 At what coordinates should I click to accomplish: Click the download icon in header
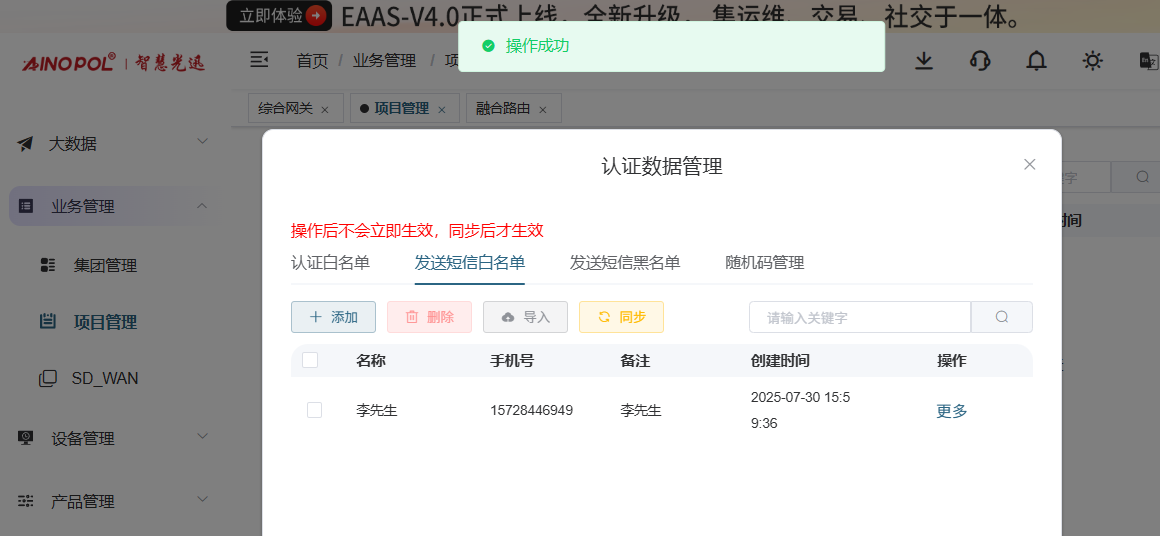point(924,61)
